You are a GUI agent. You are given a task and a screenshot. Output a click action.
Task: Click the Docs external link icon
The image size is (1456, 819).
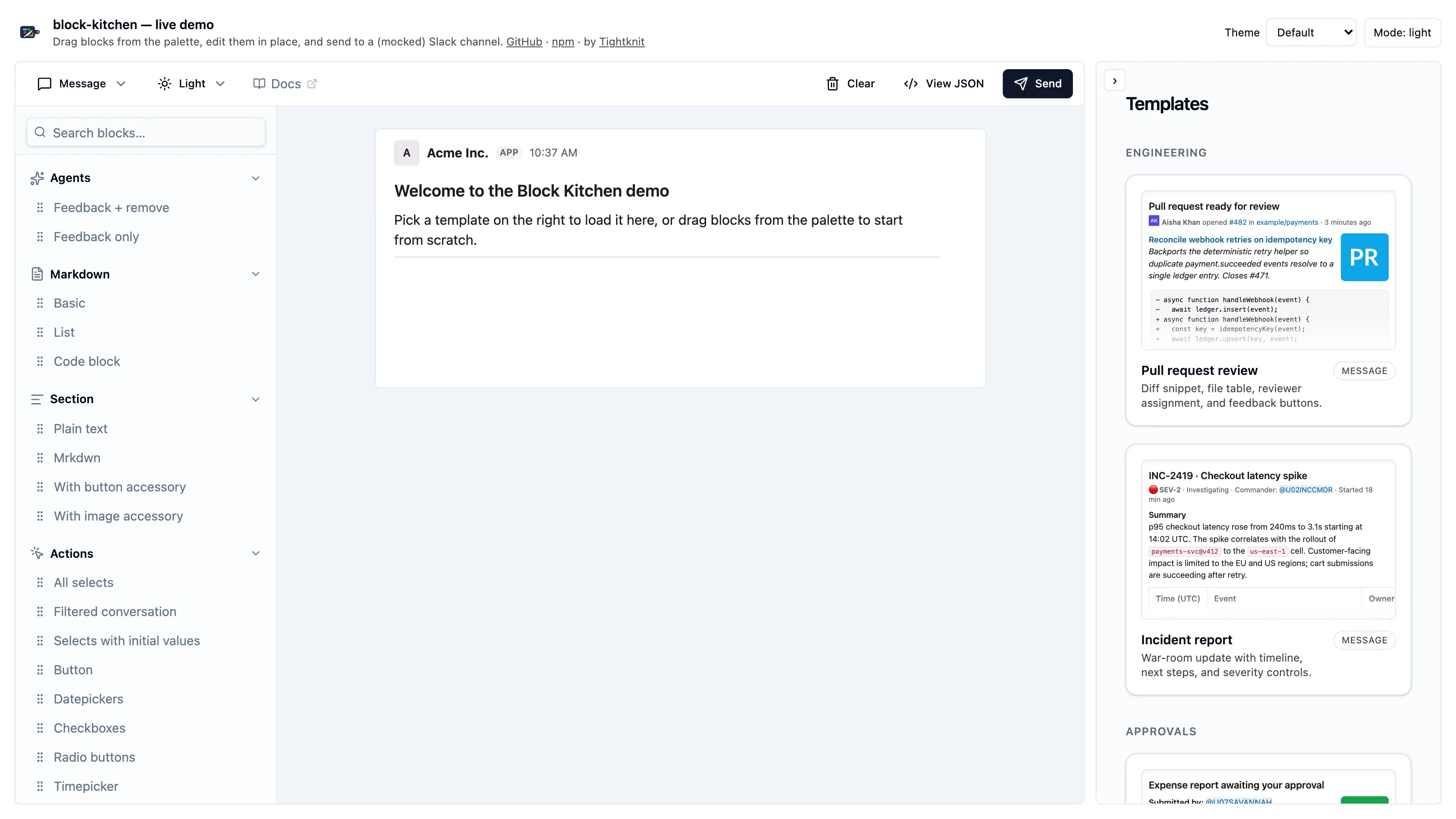coord(312,84)
